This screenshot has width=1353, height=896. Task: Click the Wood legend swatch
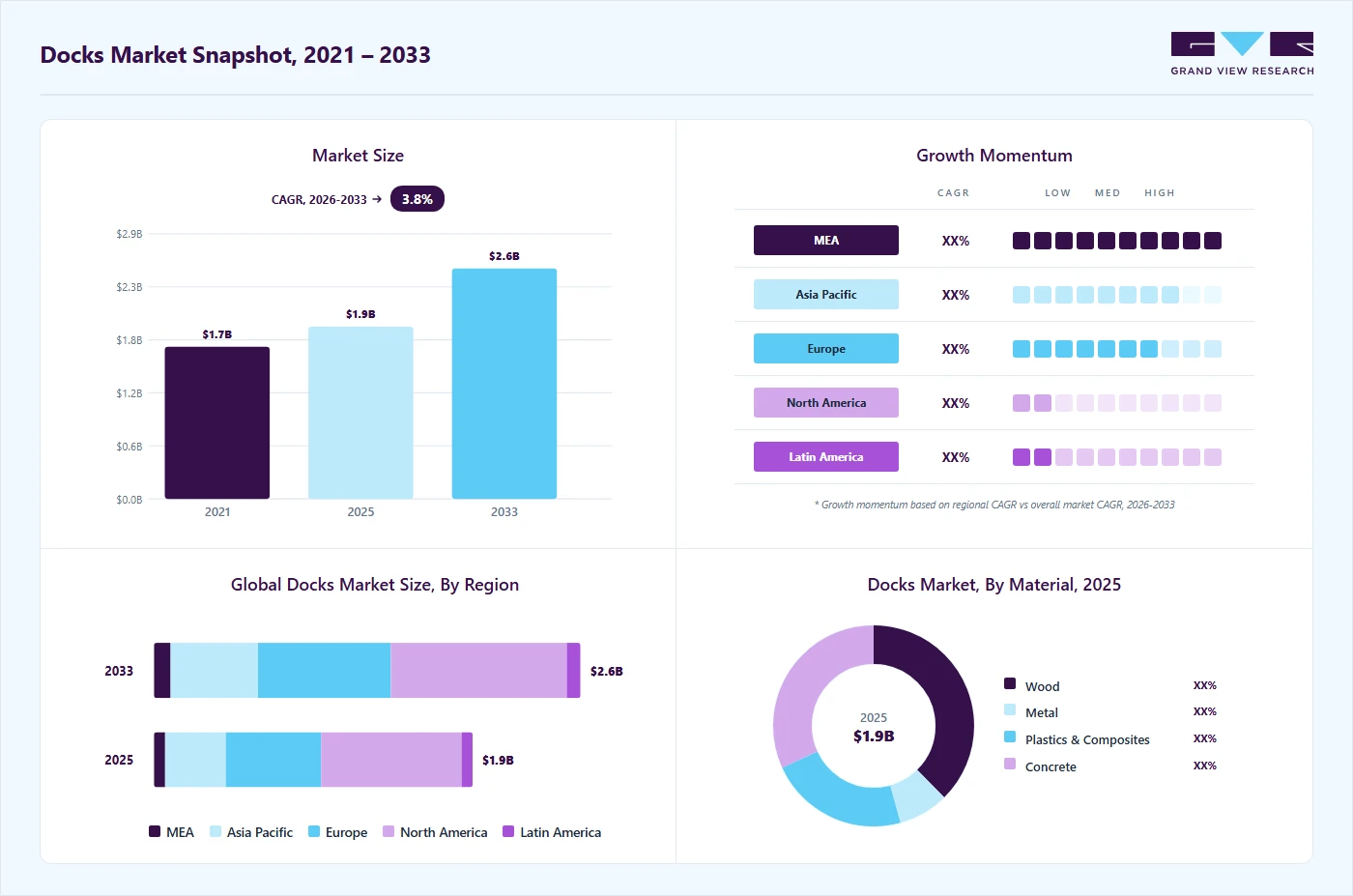1010,683
